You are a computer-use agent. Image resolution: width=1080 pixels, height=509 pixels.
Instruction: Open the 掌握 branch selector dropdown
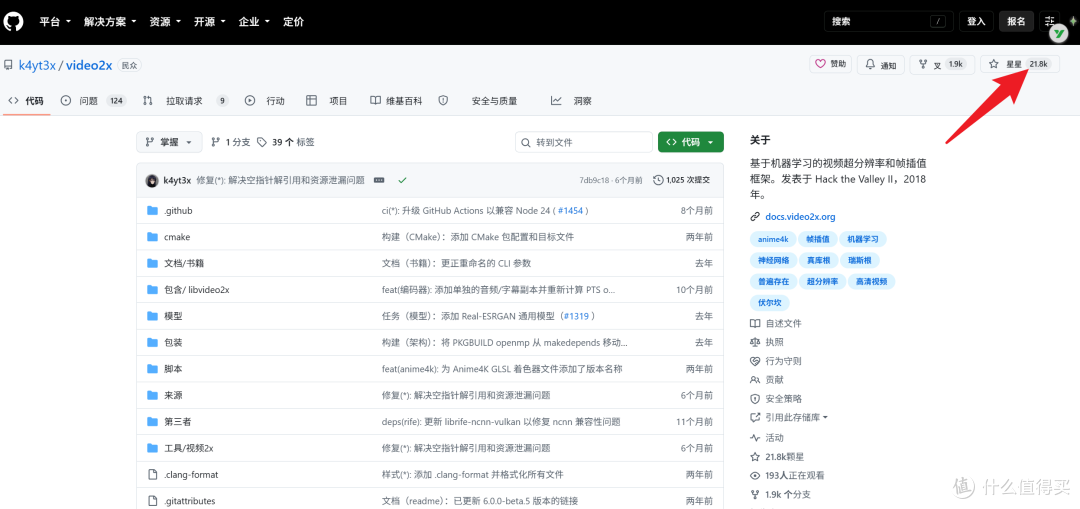click(x=169, y=142)
